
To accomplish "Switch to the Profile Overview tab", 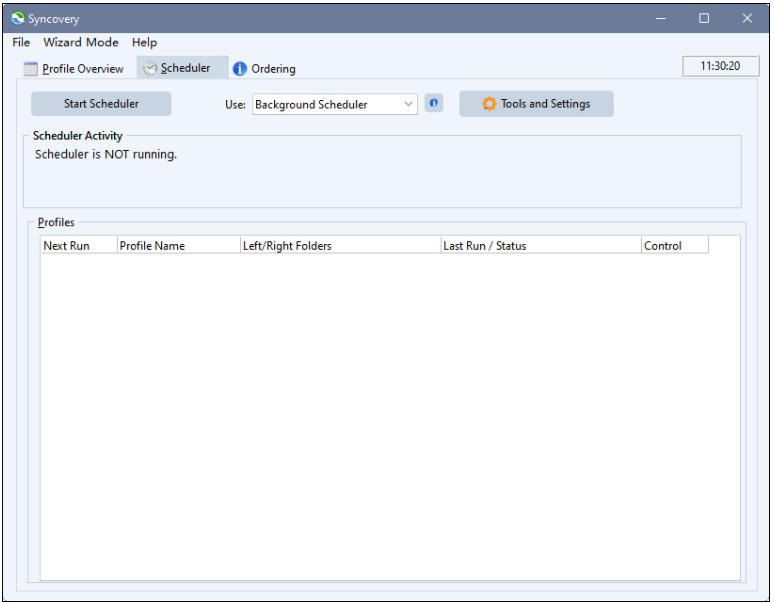I will [x=74, y=69].
